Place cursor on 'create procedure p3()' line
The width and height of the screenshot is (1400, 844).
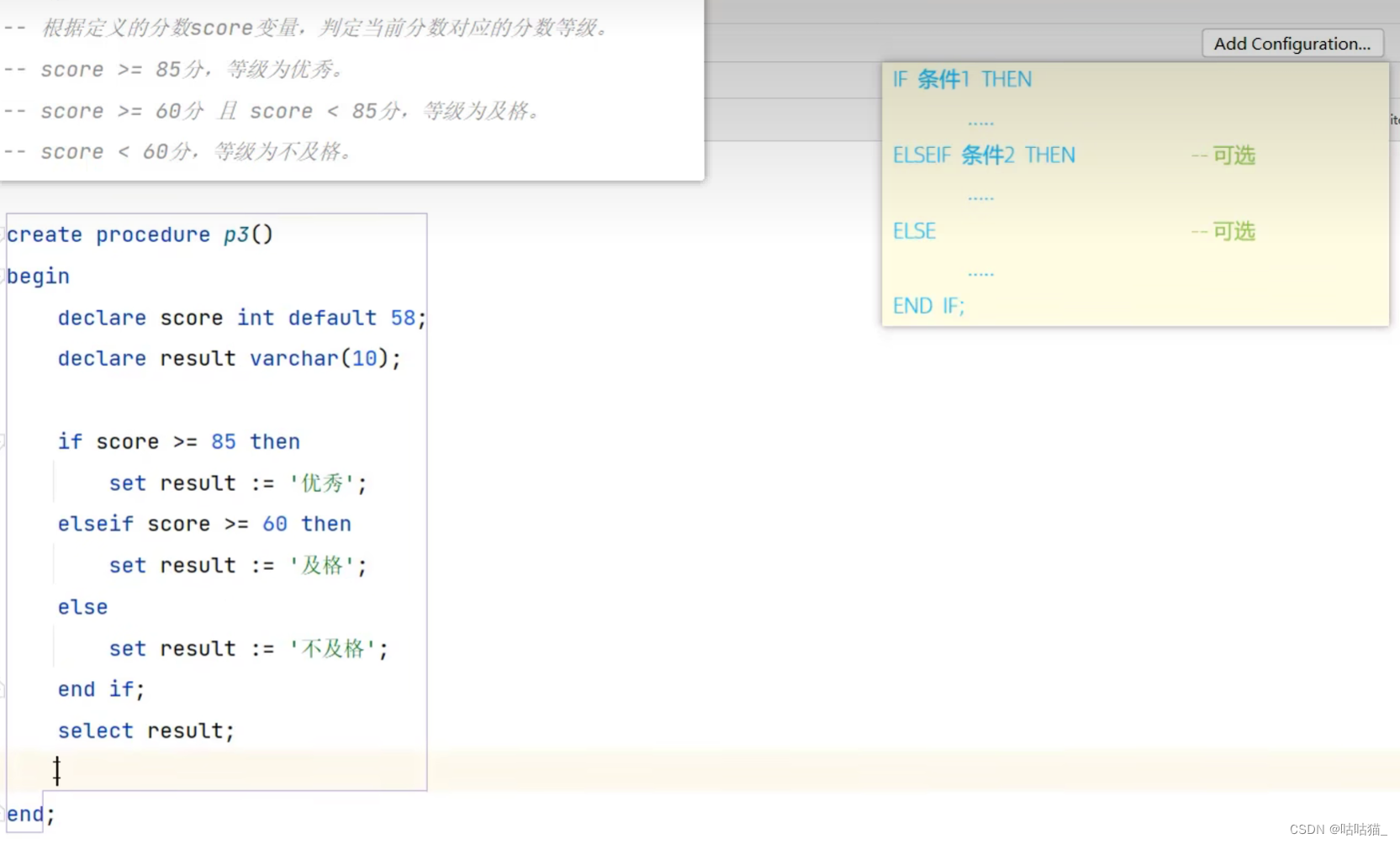(x=140, y=235)
